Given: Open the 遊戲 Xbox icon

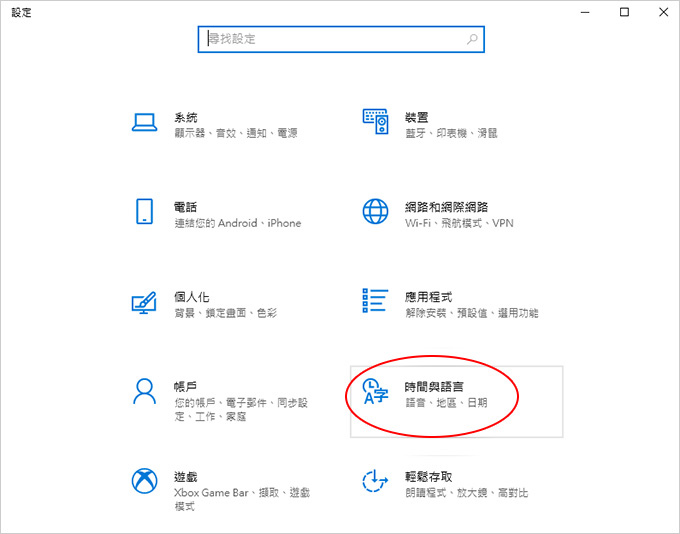Looking at the screenshot, I should pos(144,481).
